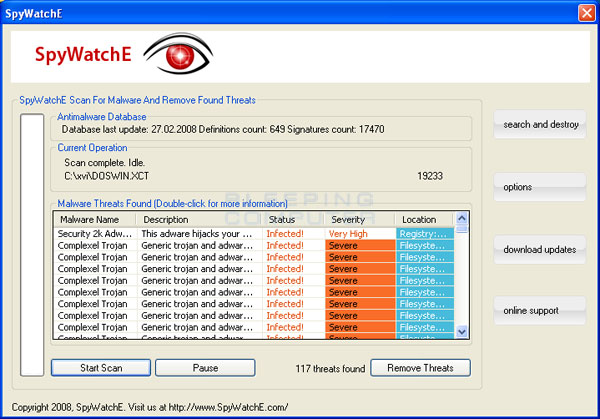Click the SpyWatchE red logo text
This screenshot has height=419, width=600.
(83, 55)
